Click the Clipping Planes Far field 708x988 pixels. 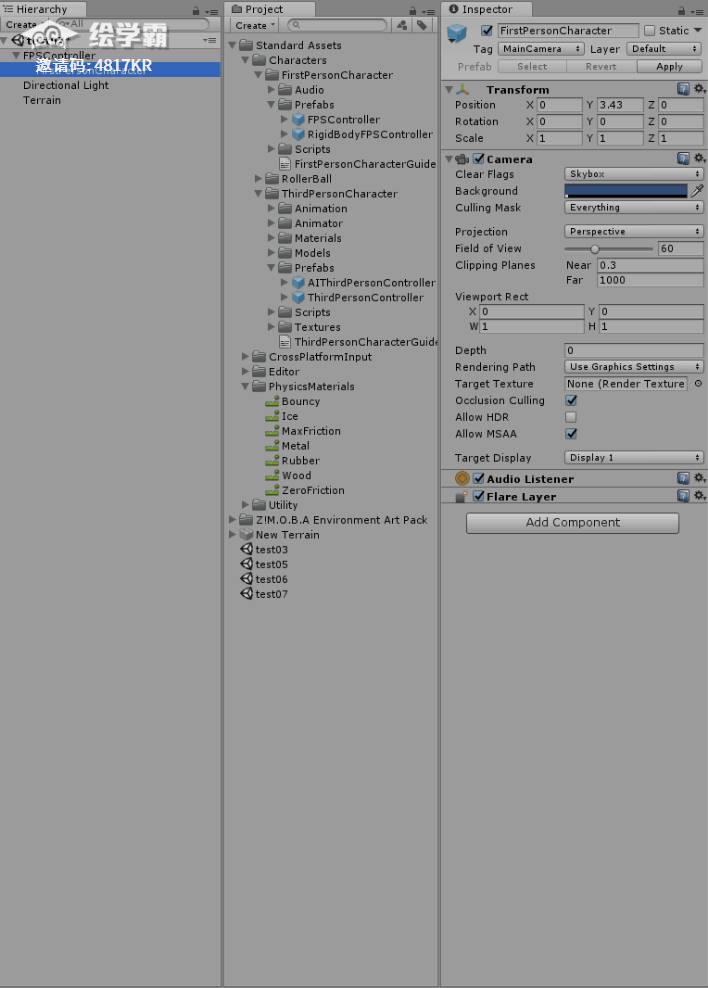click(x=650, y=280)
